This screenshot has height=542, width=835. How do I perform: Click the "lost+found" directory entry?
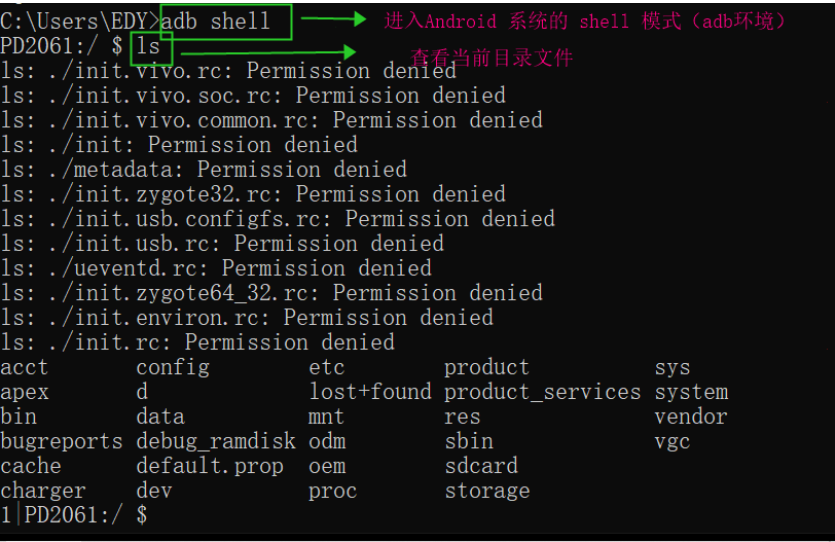370,392
